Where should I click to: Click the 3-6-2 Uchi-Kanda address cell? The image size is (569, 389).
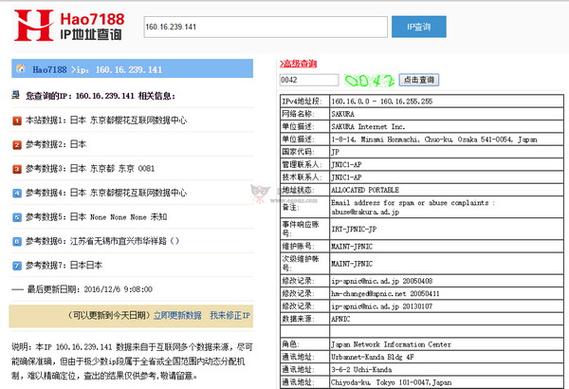click(x=446, y=370)
